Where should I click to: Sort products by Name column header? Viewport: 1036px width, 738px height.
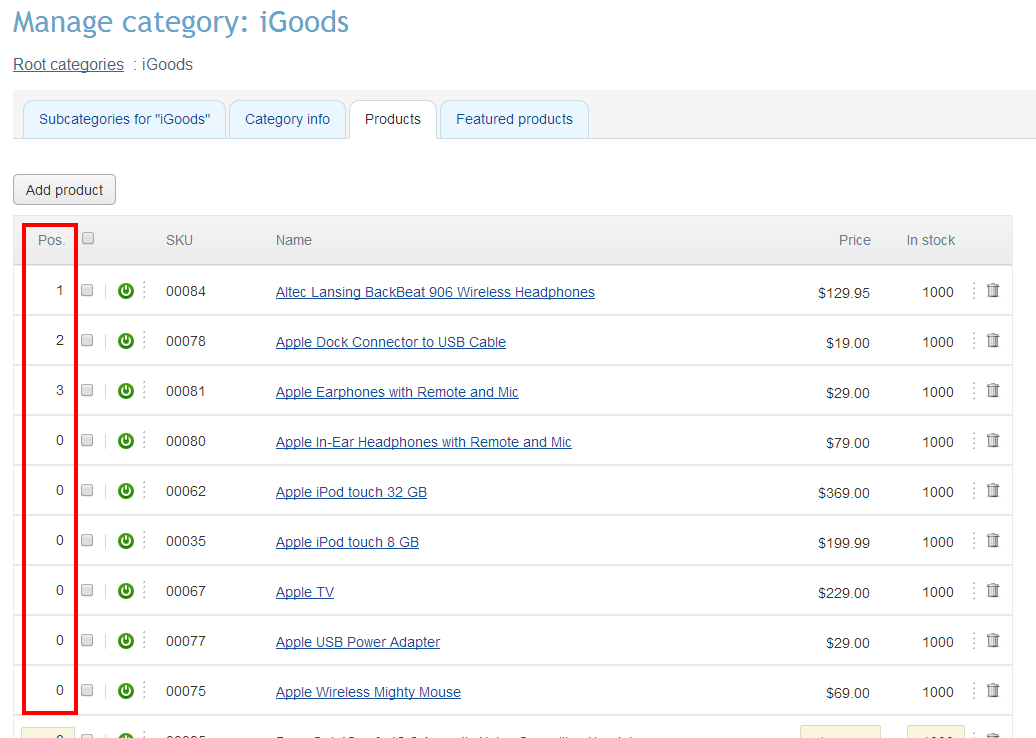point(294,240)
